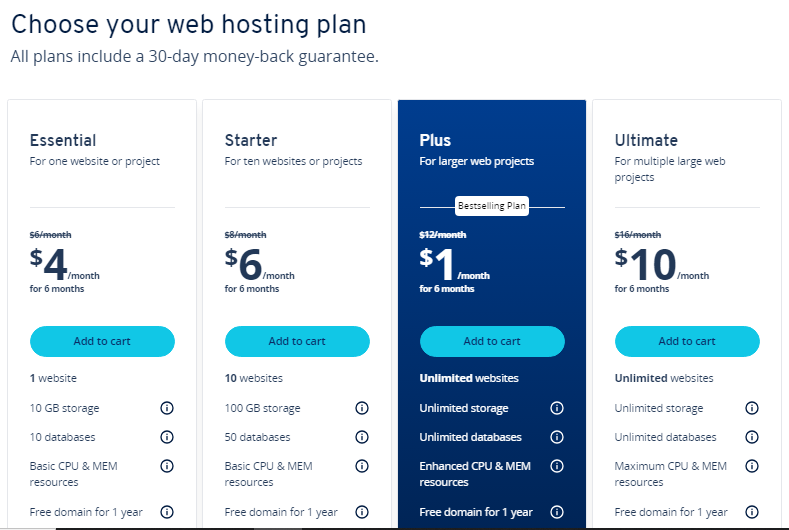Add the Plus plan to cart

[x=492, y=341]
